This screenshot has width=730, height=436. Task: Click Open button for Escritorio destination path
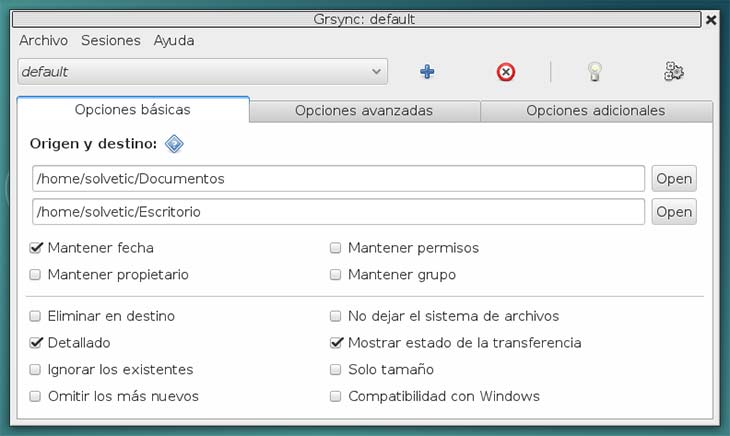tap(674, 212)
